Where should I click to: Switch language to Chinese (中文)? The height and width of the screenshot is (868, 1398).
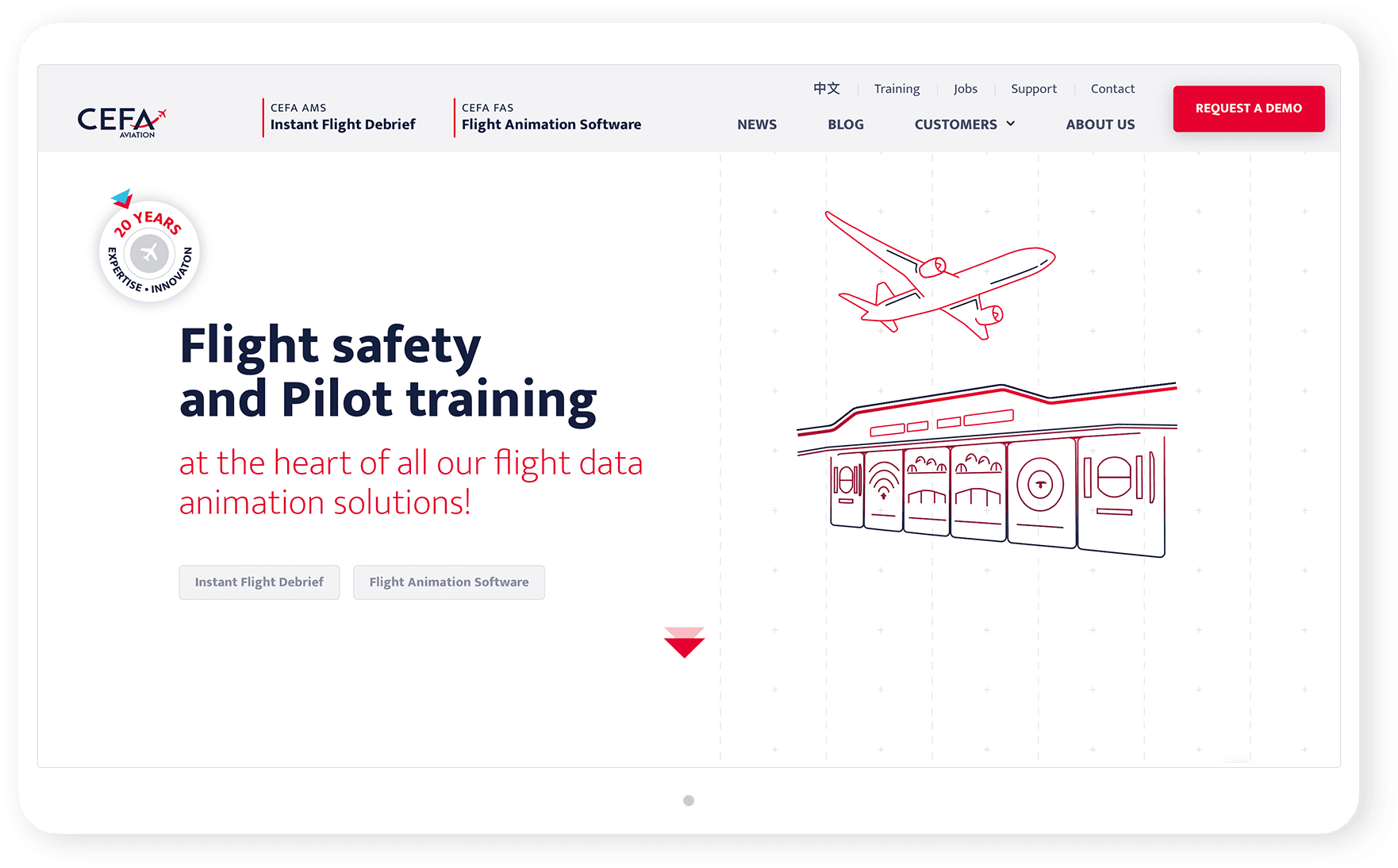click(827, 89)
